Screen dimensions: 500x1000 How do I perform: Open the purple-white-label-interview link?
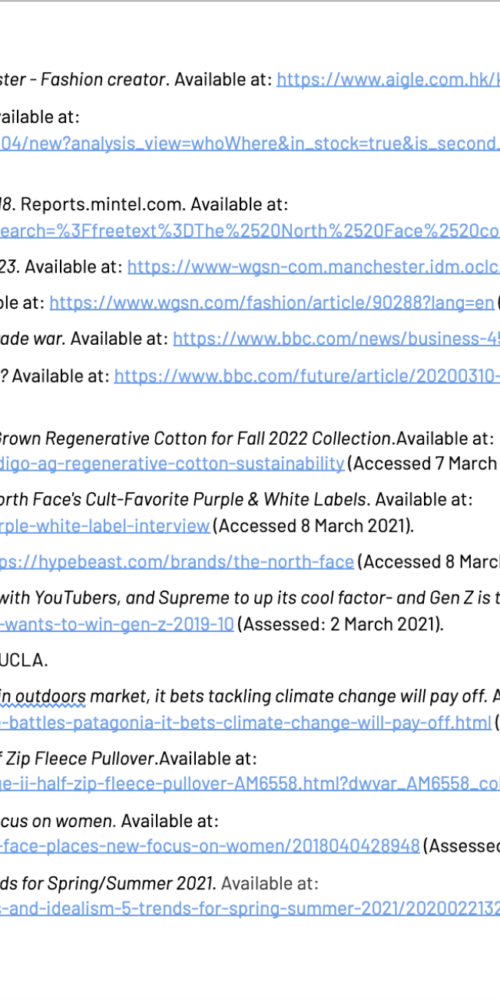coord(105,526)
